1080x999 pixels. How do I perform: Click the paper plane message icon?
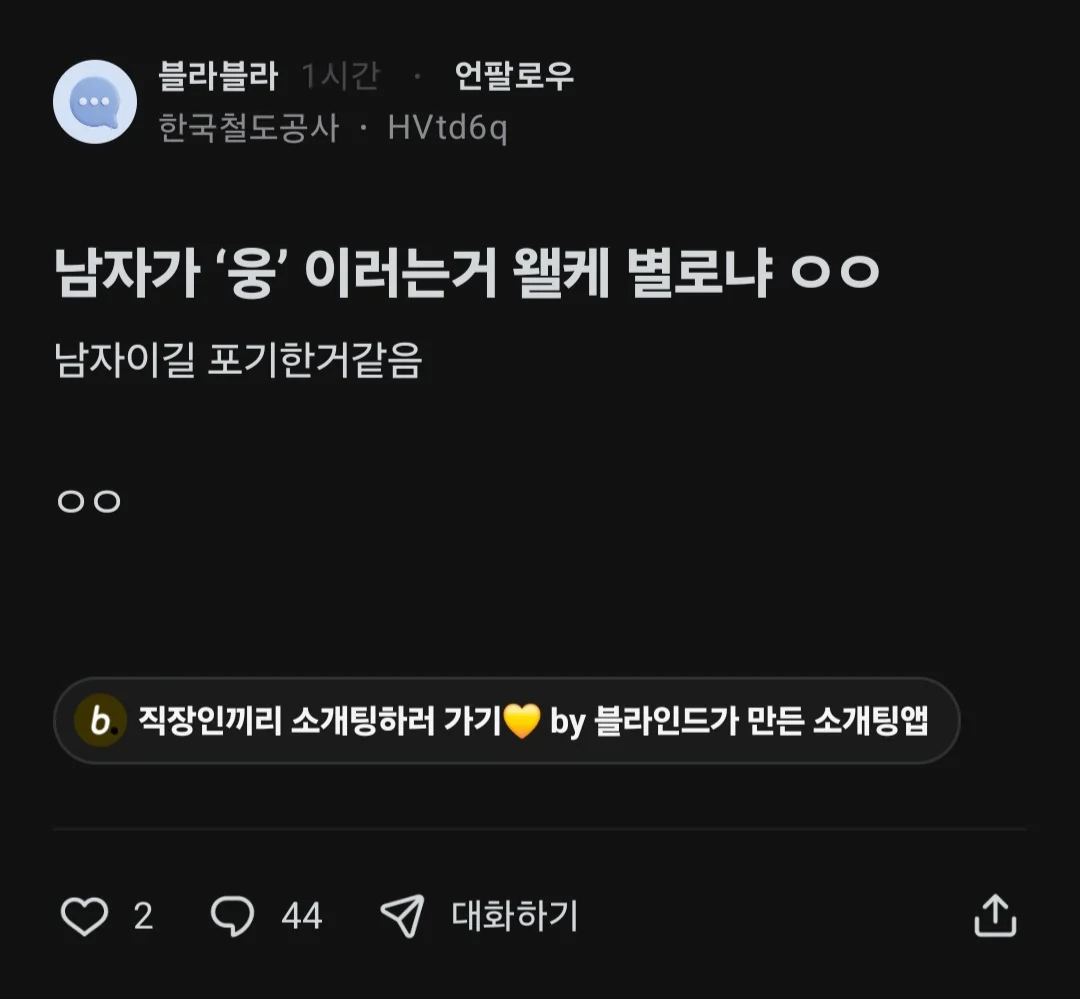pyautogui.click(x=402, y=916)
